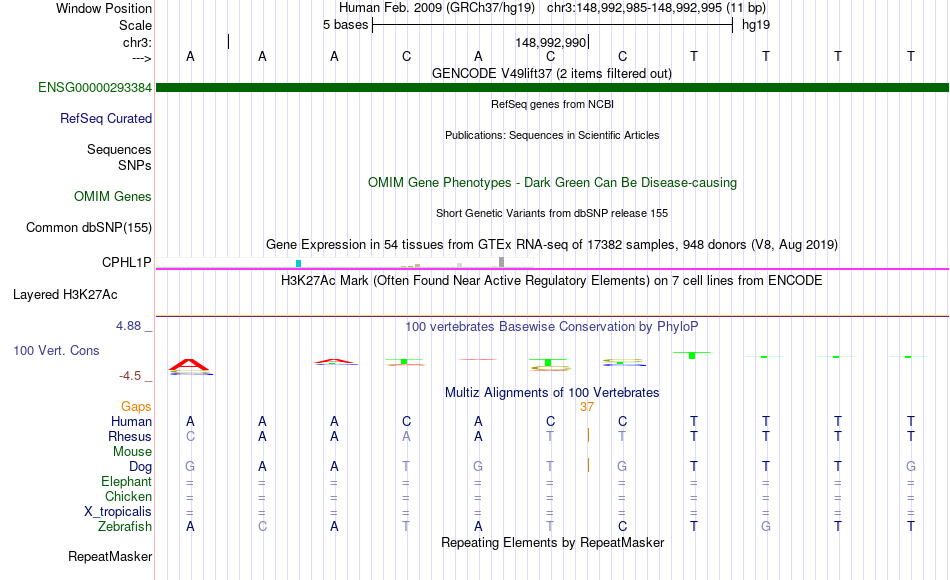Click the orange insertion mark in Rhesus row
The width and height of the screenshot is (950, 580).
click(x=588, y=435)
